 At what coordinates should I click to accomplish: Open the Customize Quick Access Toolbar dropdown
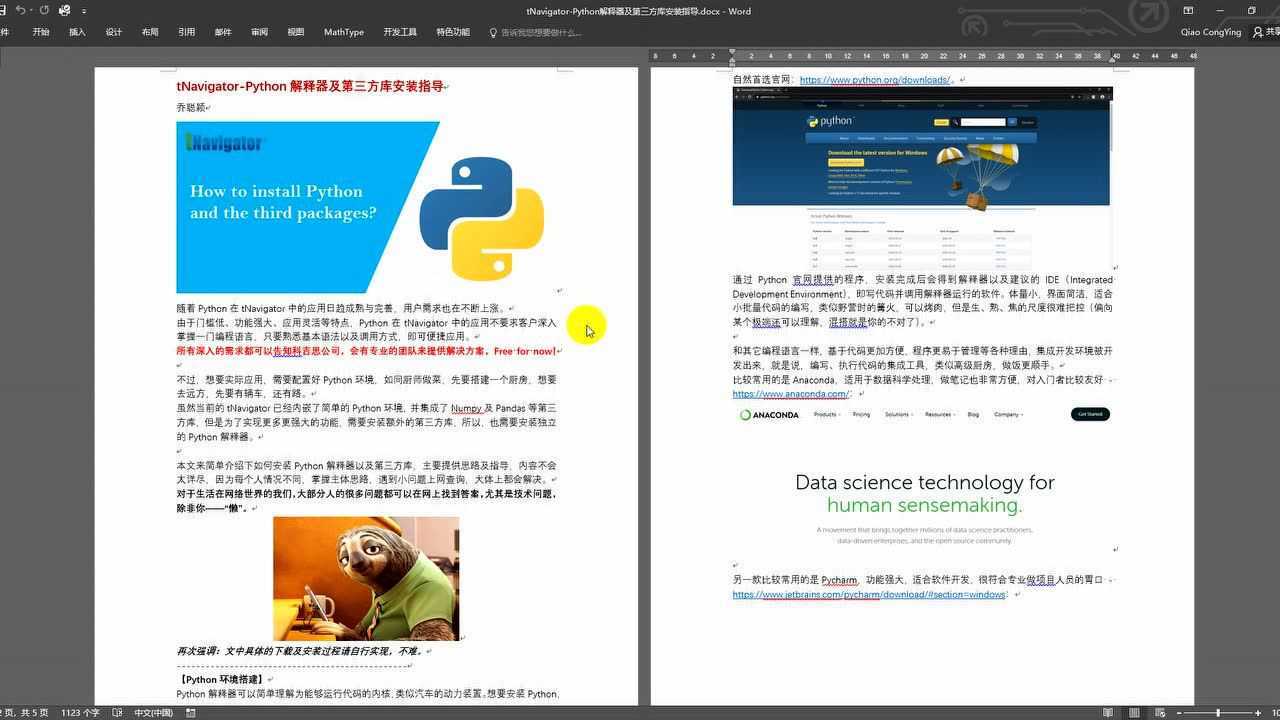85,11
